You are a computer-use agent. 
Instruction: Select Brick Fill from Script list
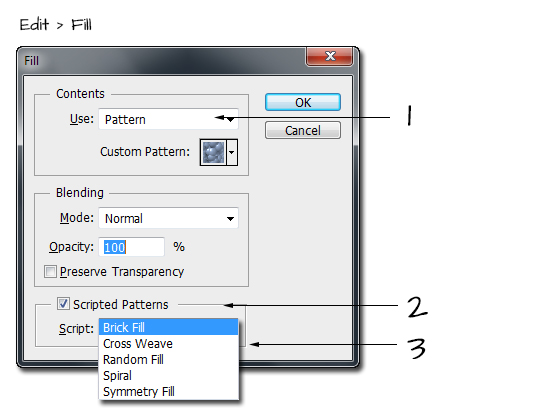(x=168, y=327)
